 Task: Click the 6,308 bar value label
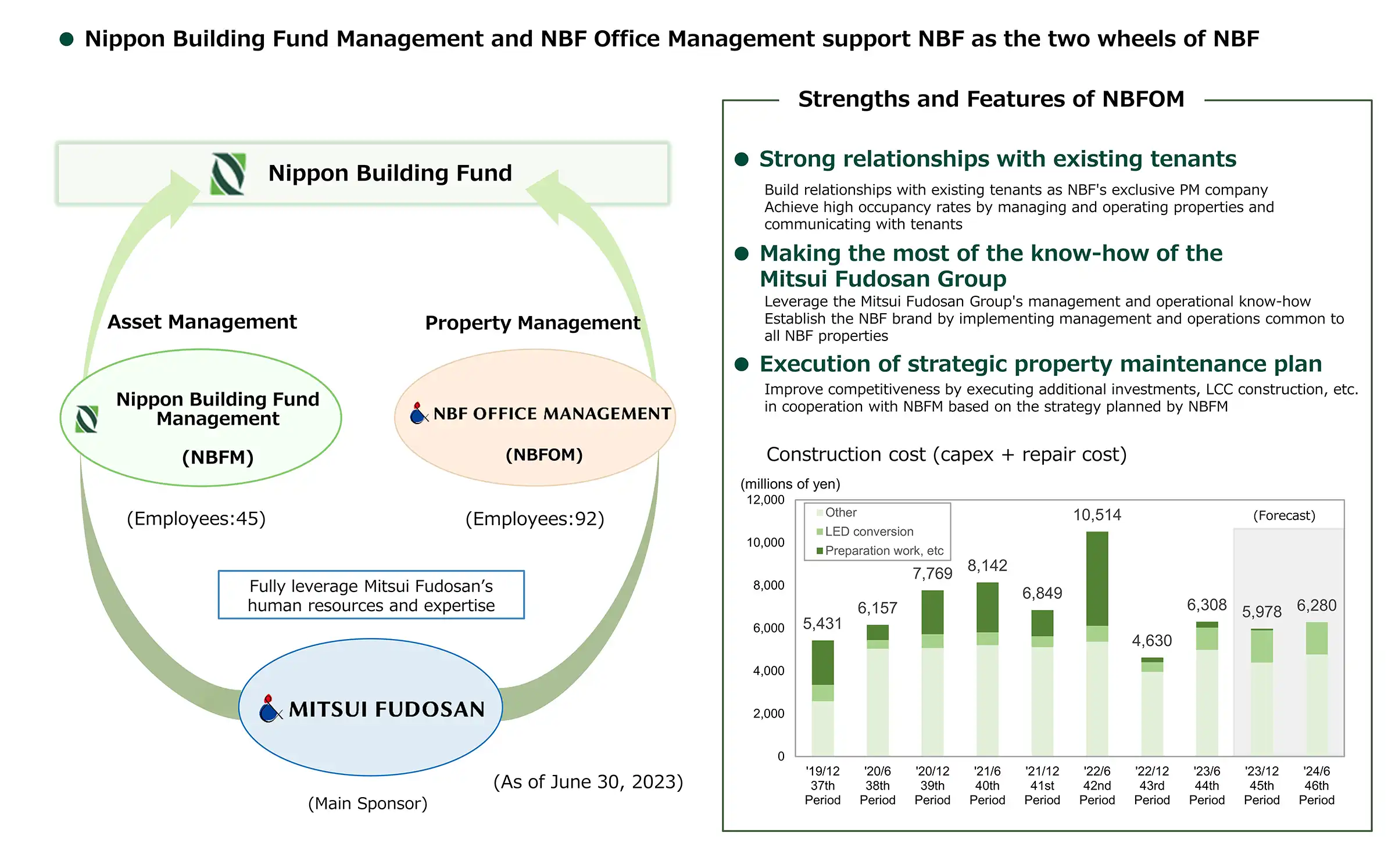click(1207, 605)
